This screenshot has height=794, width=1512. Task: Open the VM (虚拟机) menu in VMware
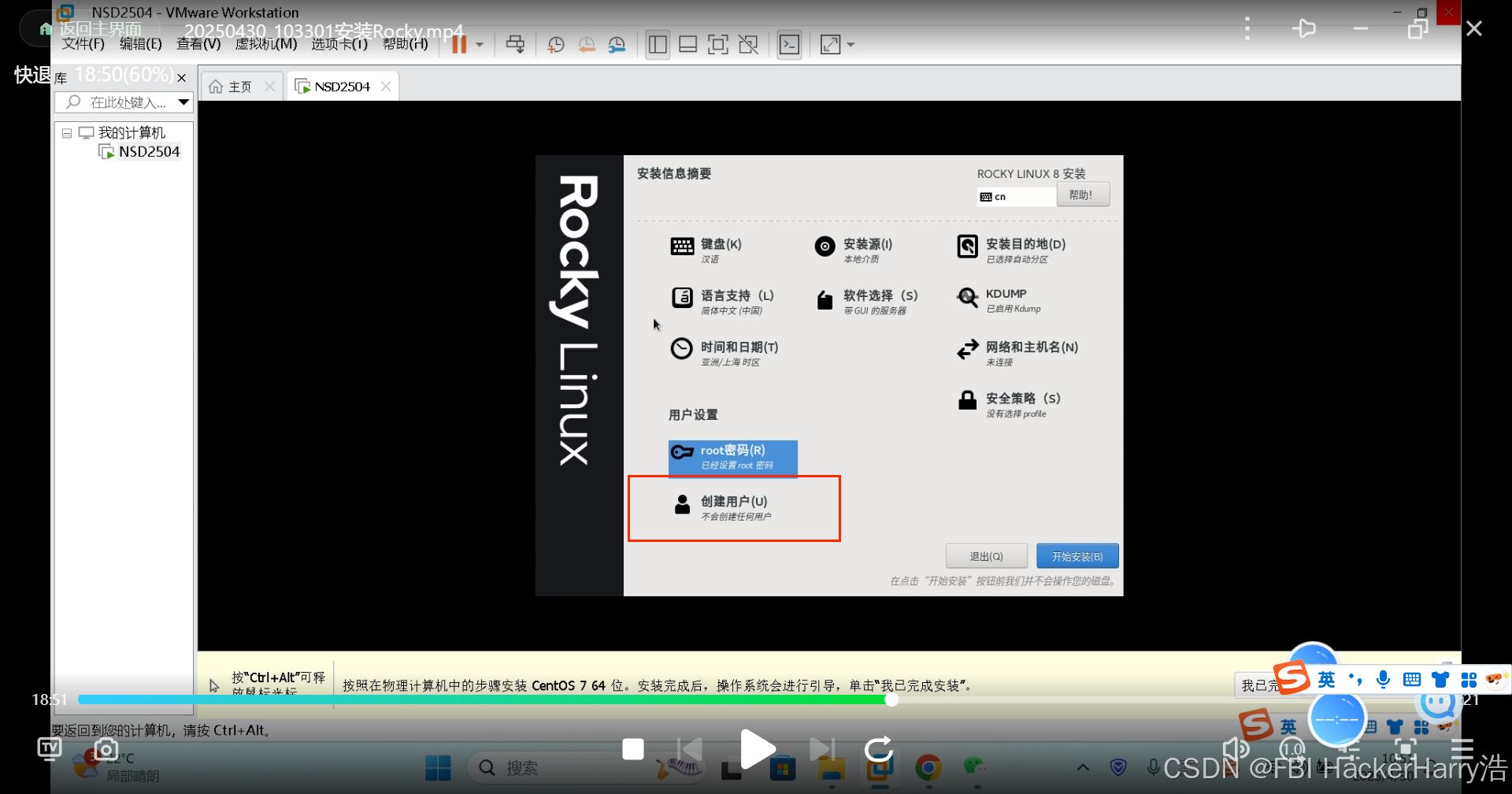click(x=266, y=44)
